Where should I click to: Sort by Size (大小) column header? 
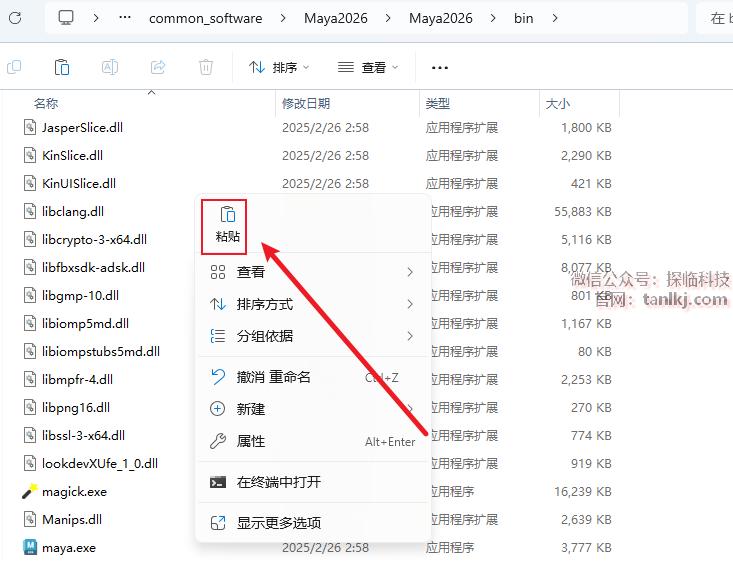coord(558,103)
